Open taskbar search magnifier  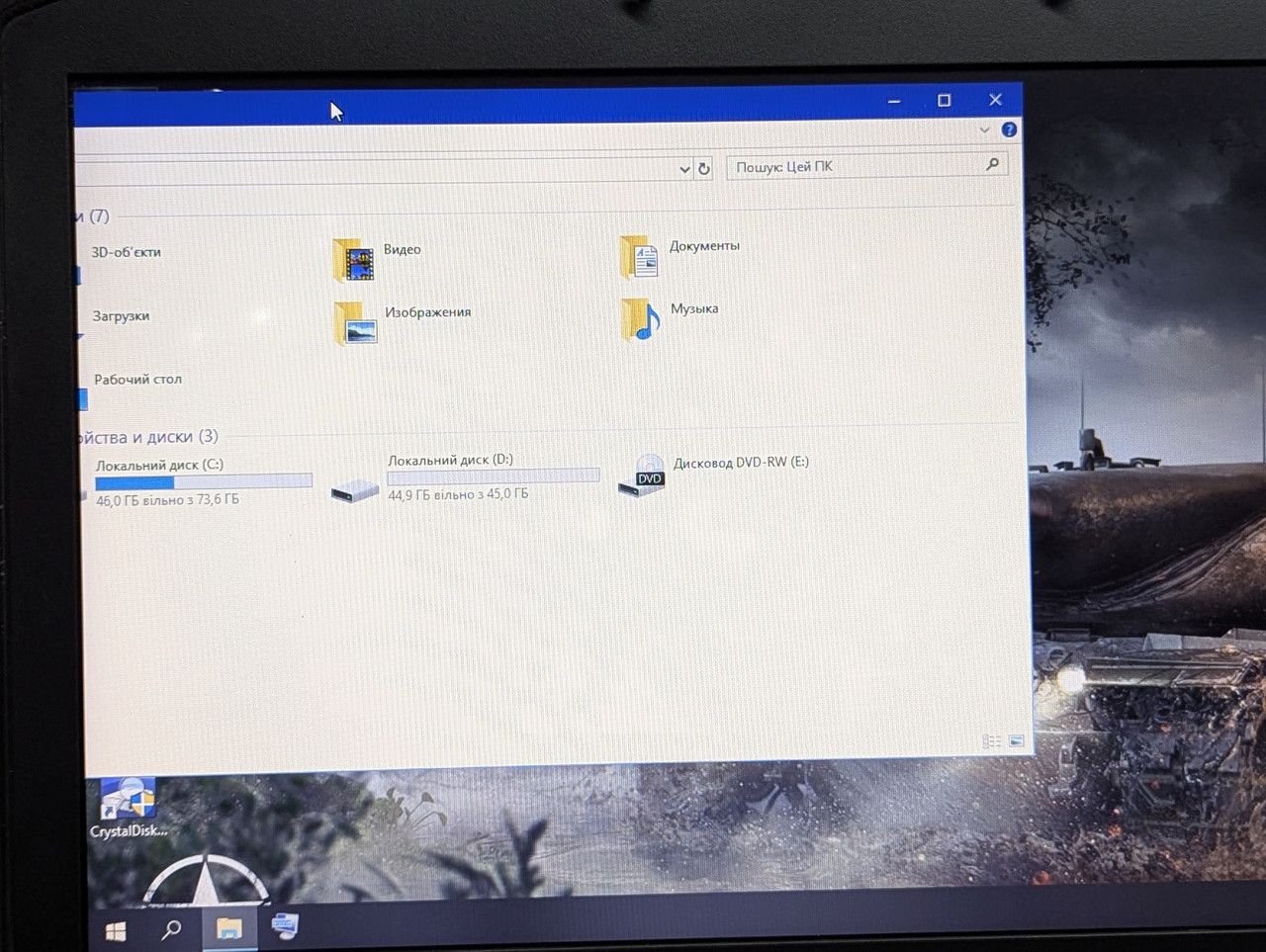(x=171, y=929)
